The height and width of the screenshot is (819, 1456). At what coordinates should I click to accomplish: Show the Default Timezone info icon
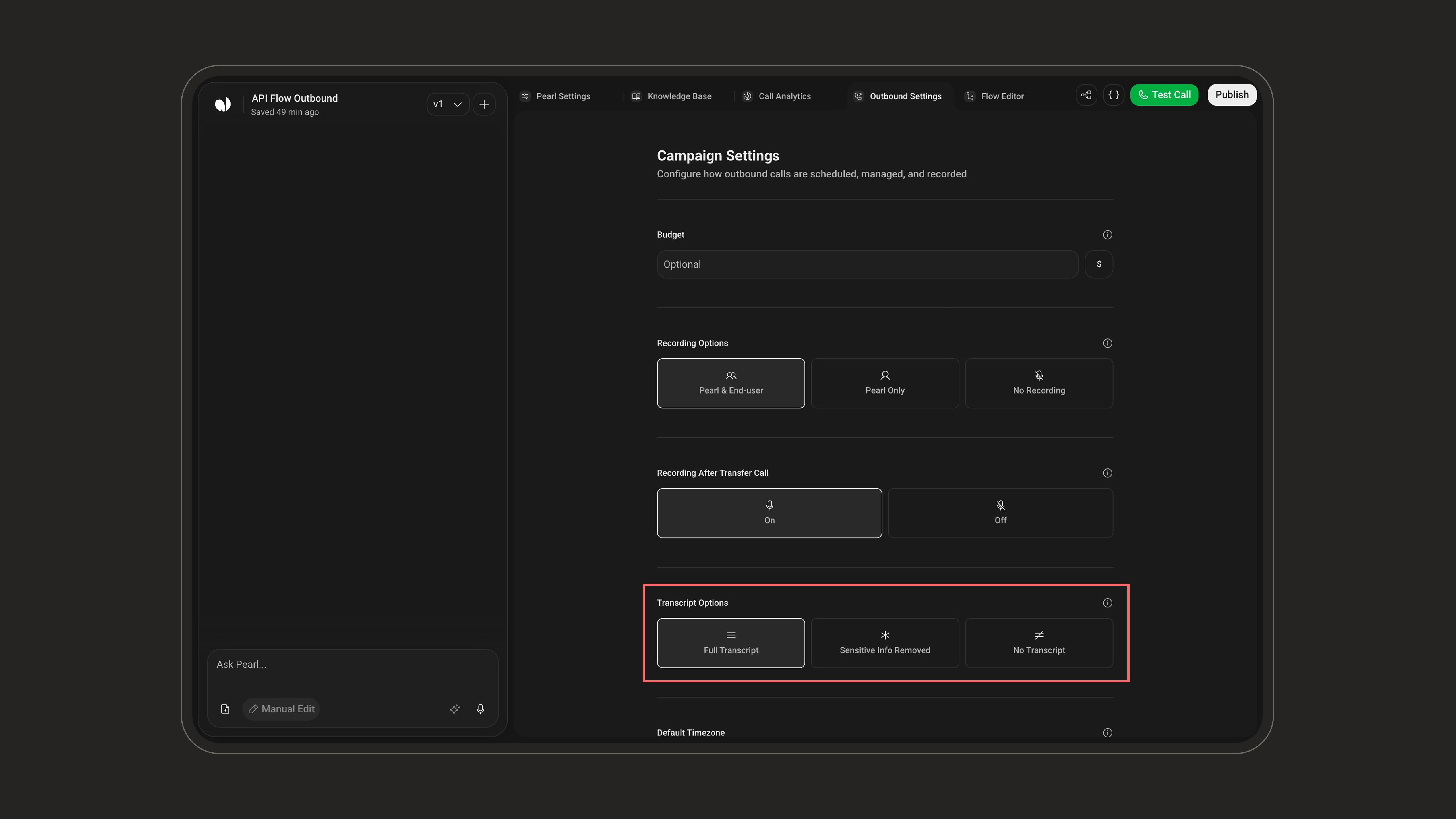point(1108,733)
